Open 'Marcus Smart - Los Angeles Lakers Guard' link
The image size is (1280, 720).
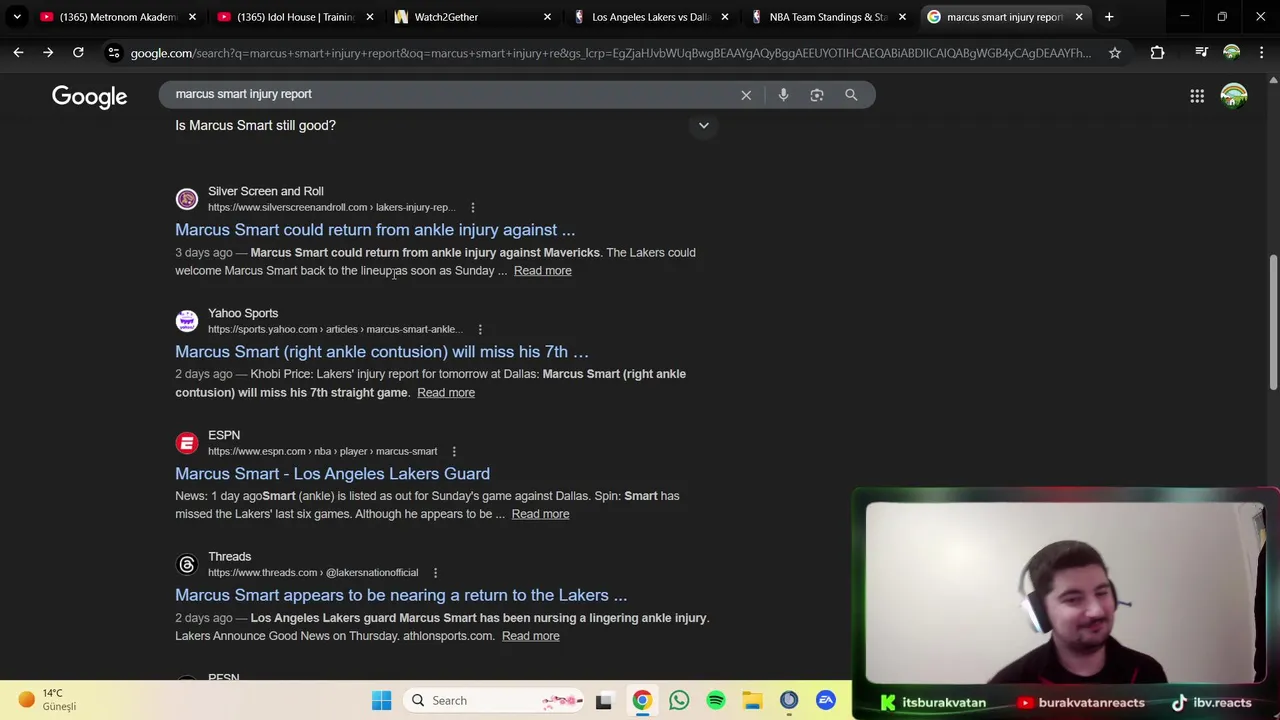click(332, 474)
